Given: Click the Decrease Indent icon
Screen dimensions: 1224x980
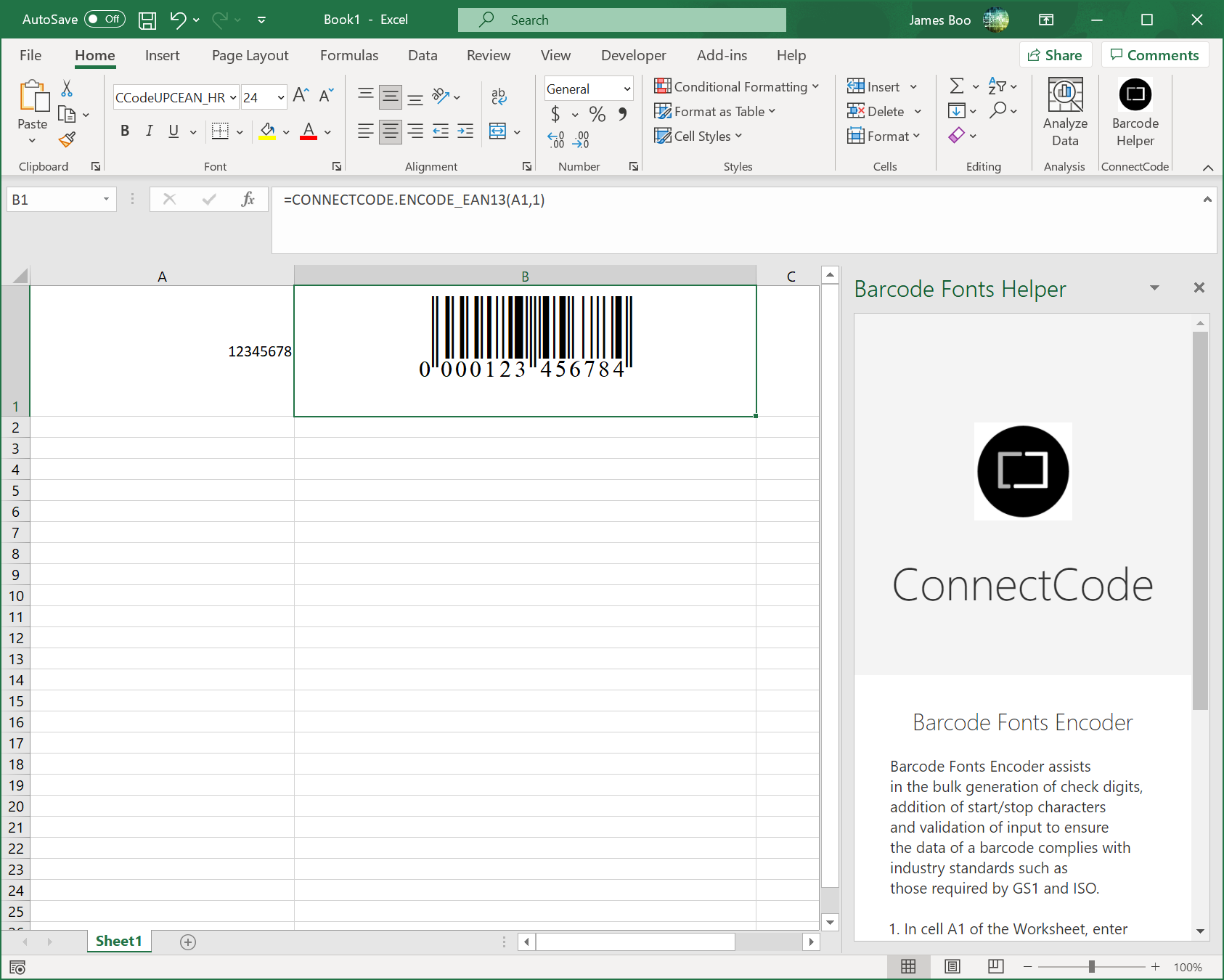Looking at the screenshot, I should point(441,131).
